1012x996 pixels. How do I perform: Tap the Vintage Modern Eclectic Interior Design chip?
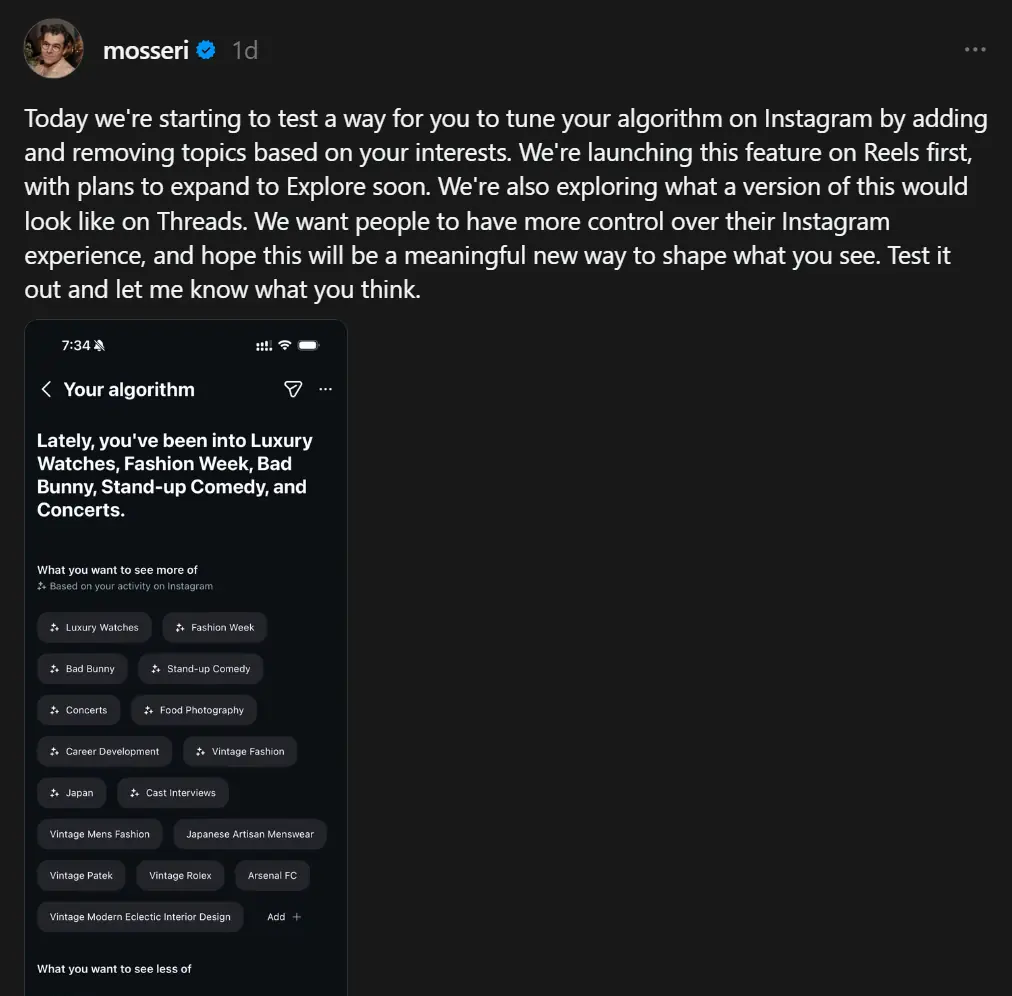point(140,916)
